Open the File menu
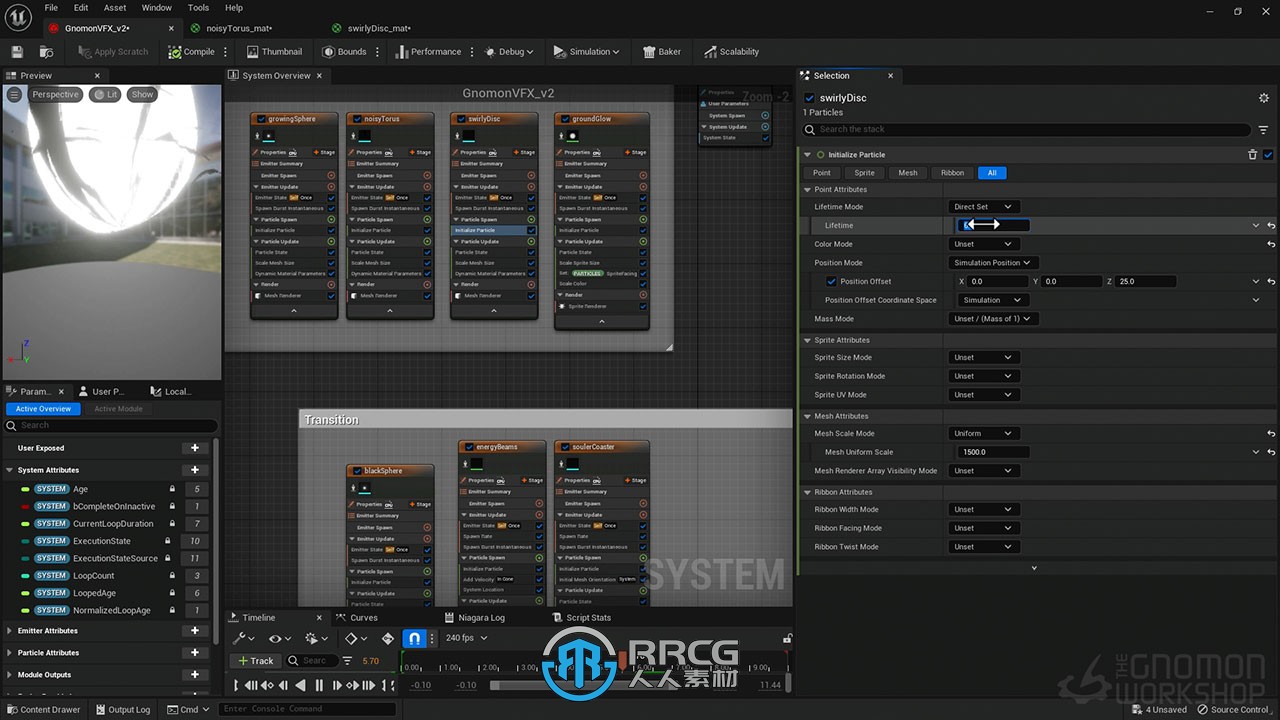The width and height of the screenshot is (1280, 720). point(53,8)
